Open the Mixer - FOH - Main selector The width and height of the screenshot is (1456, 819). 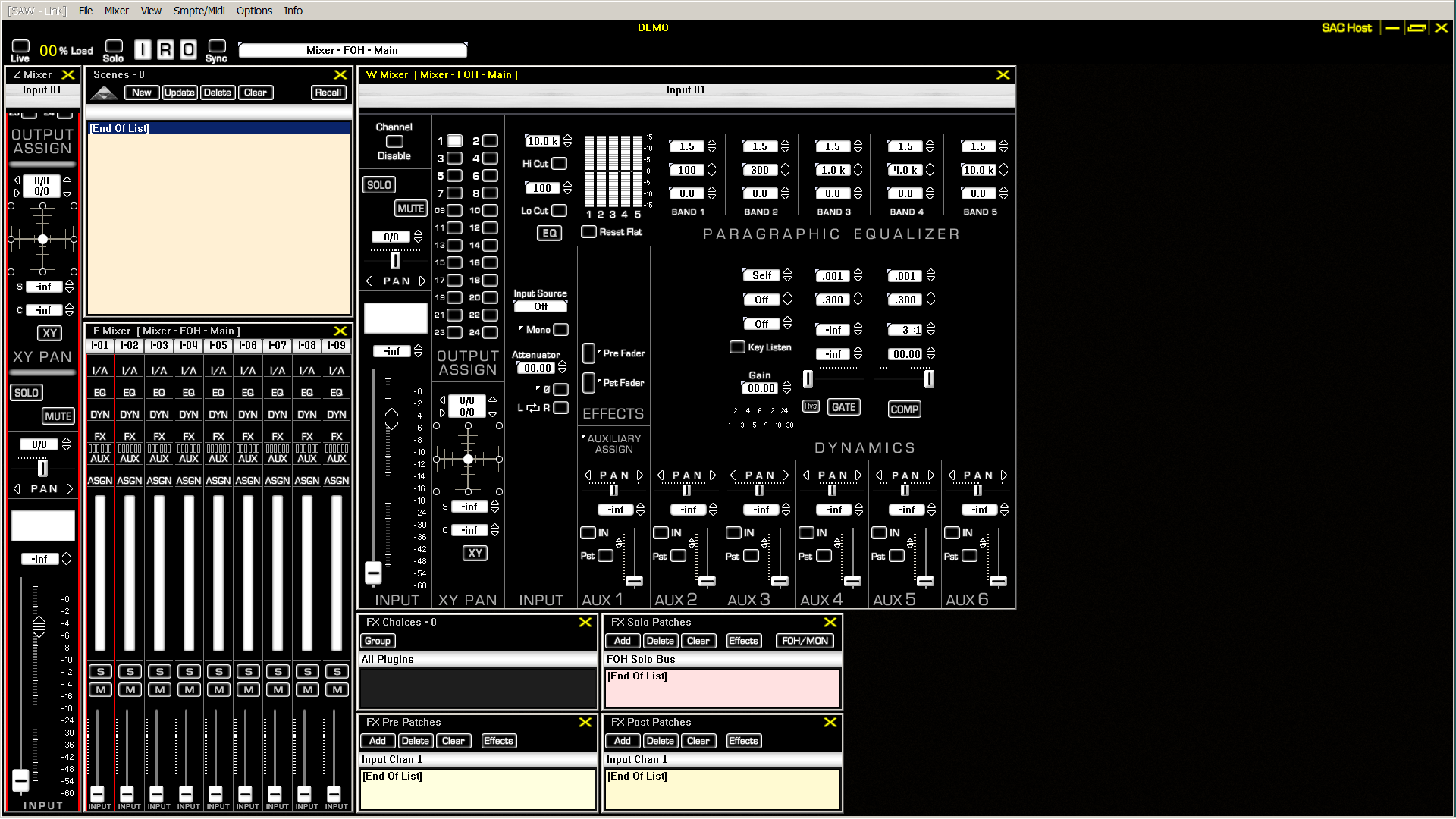tap(352, 51)
